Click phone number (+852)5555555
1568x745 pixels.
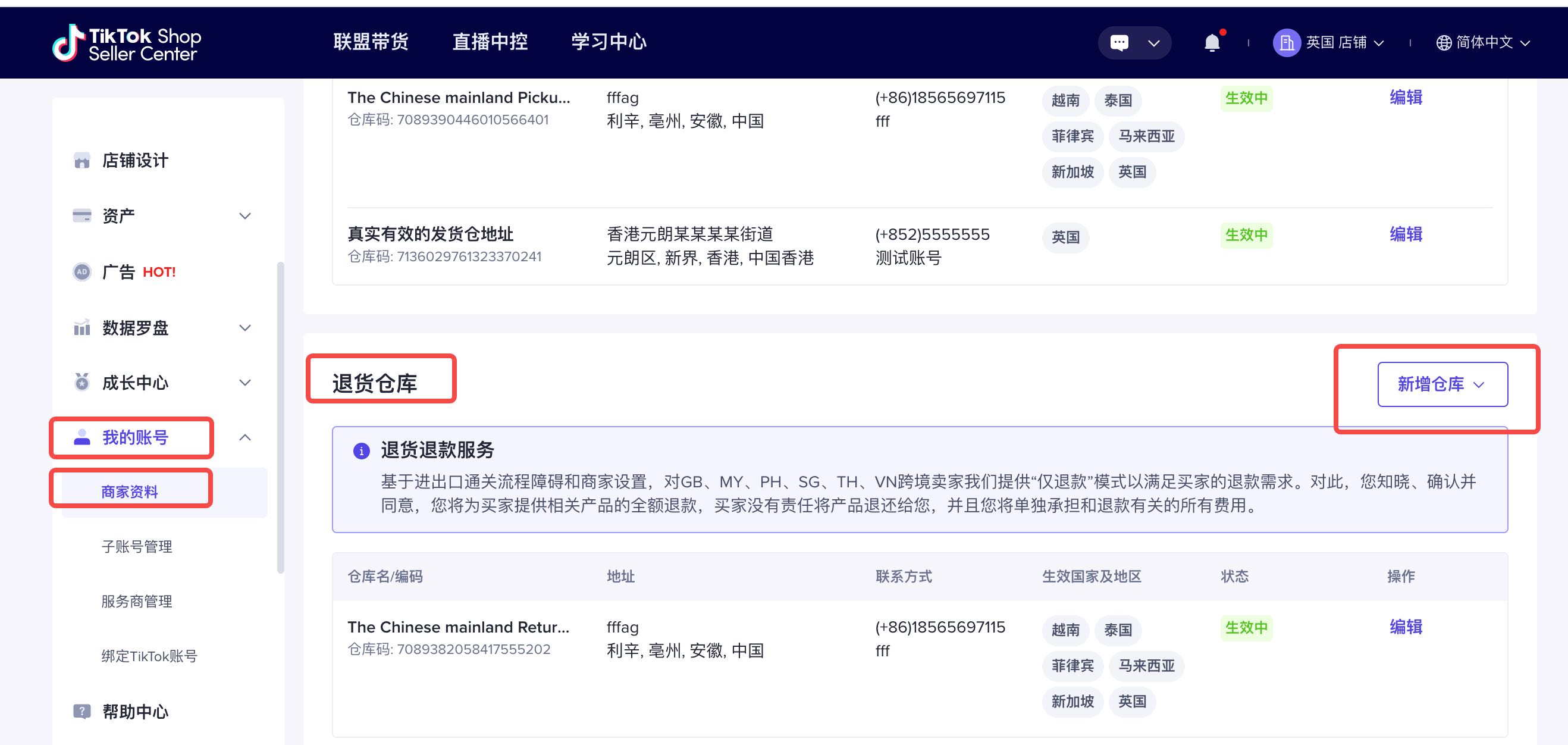(933, 234)
